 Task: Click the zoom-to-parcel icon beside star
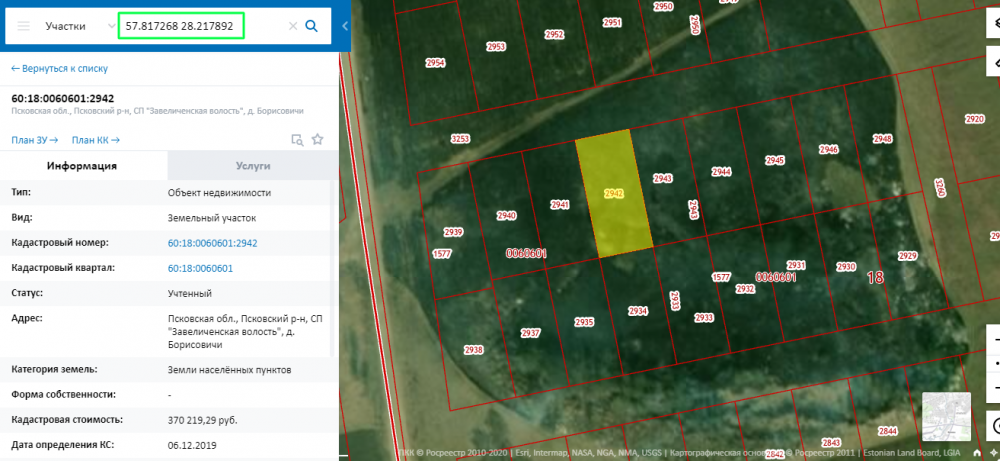(x=296, y=140)
